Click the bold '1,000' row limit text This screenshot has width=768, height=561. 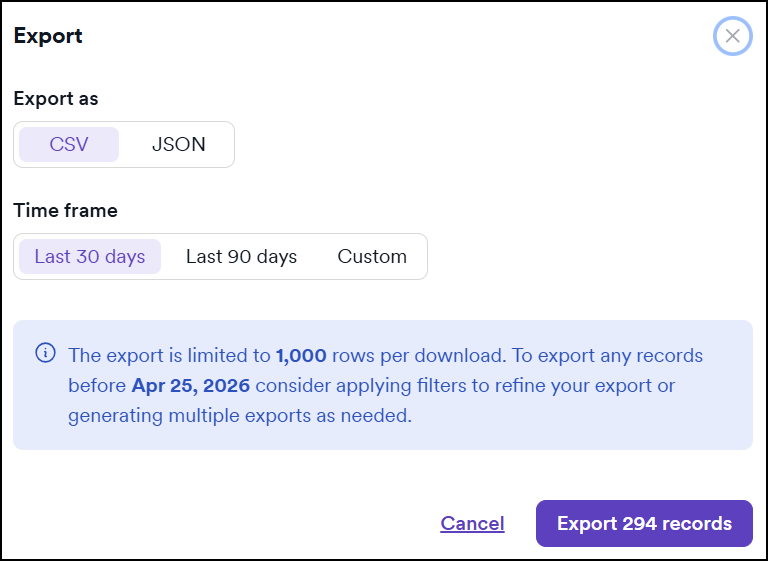pos(301,355)
